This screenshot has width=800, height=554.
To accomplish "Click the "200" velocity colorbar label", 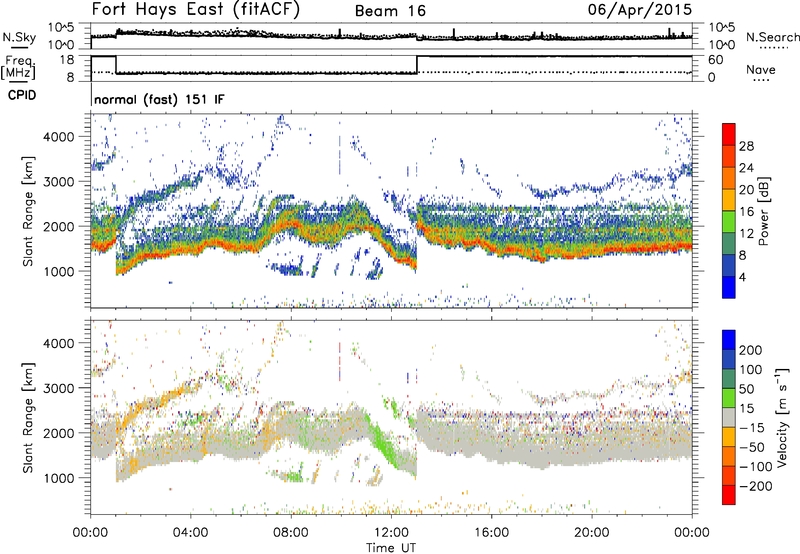I will tap(751, 350).
